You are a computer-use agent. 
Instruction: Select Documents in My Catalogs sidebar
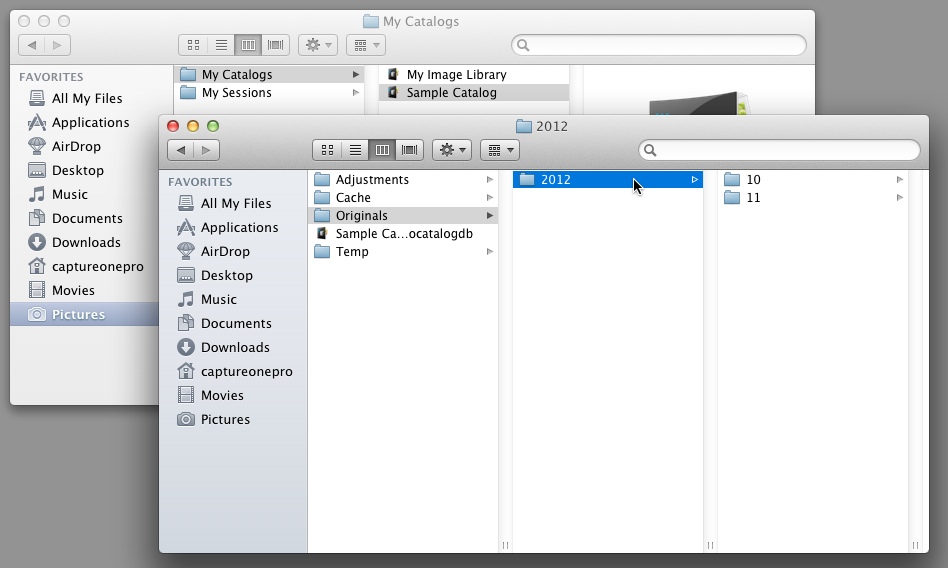pyautogui.click(x=85, y=218)
